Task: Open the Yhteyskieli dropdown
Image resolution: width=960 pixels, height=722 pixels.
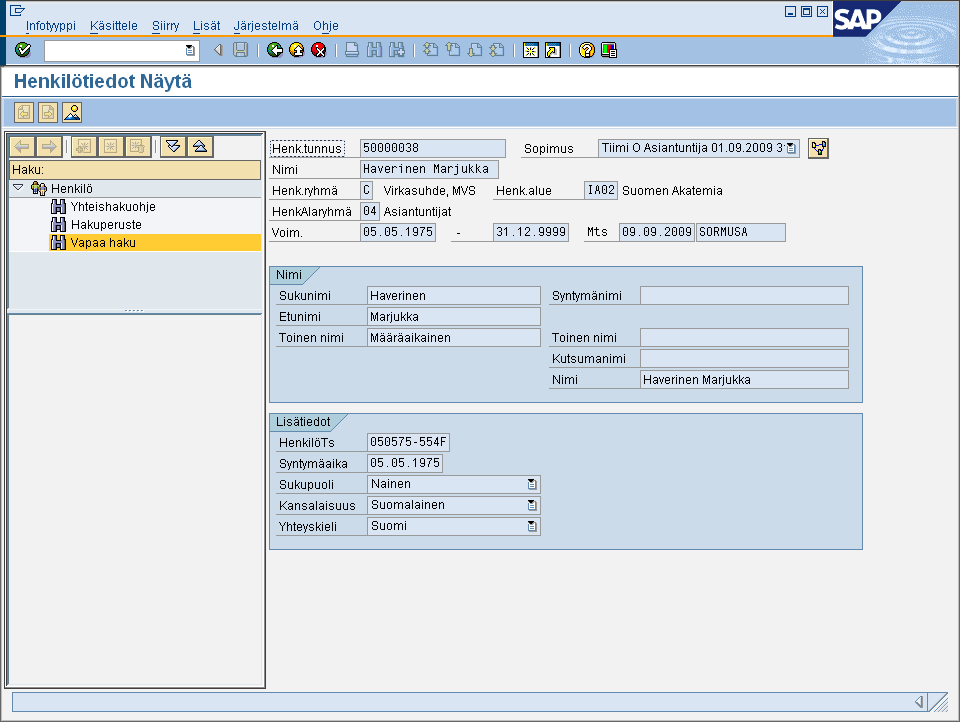Action: 532,526
